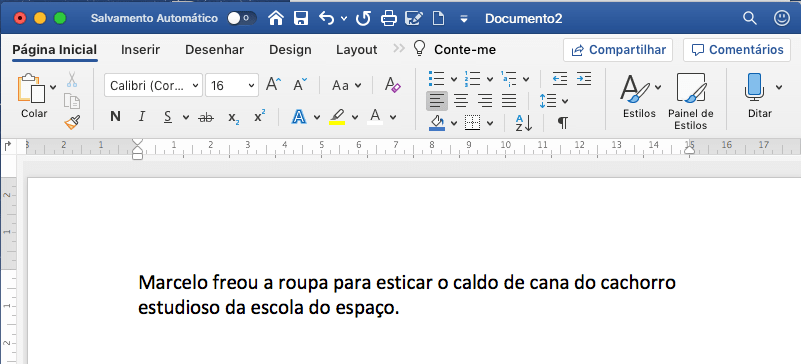Align text to the left
This screenshot has width=801, height=364.
437,101
